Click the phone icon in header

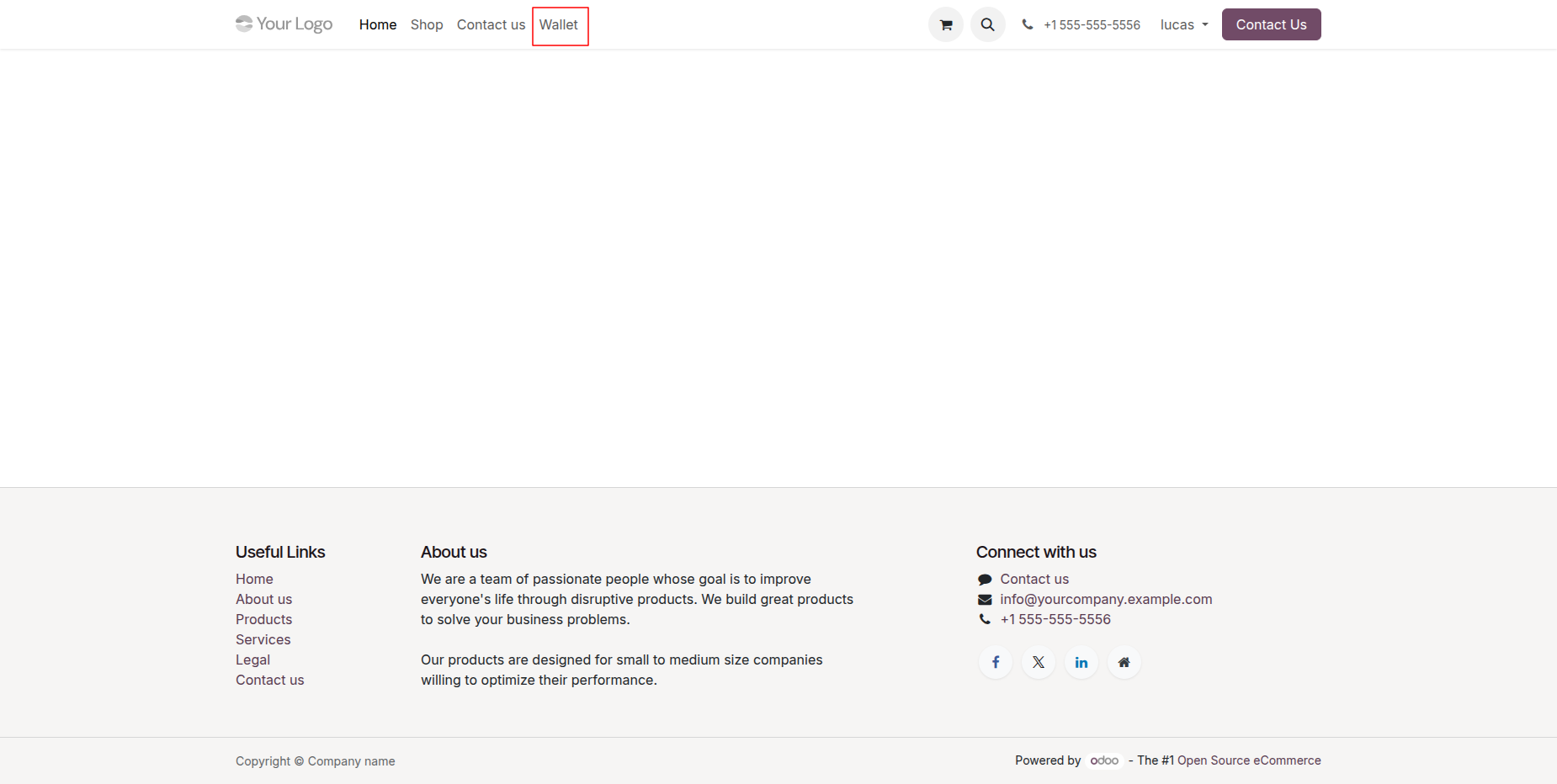click(x=1028, y=24)
